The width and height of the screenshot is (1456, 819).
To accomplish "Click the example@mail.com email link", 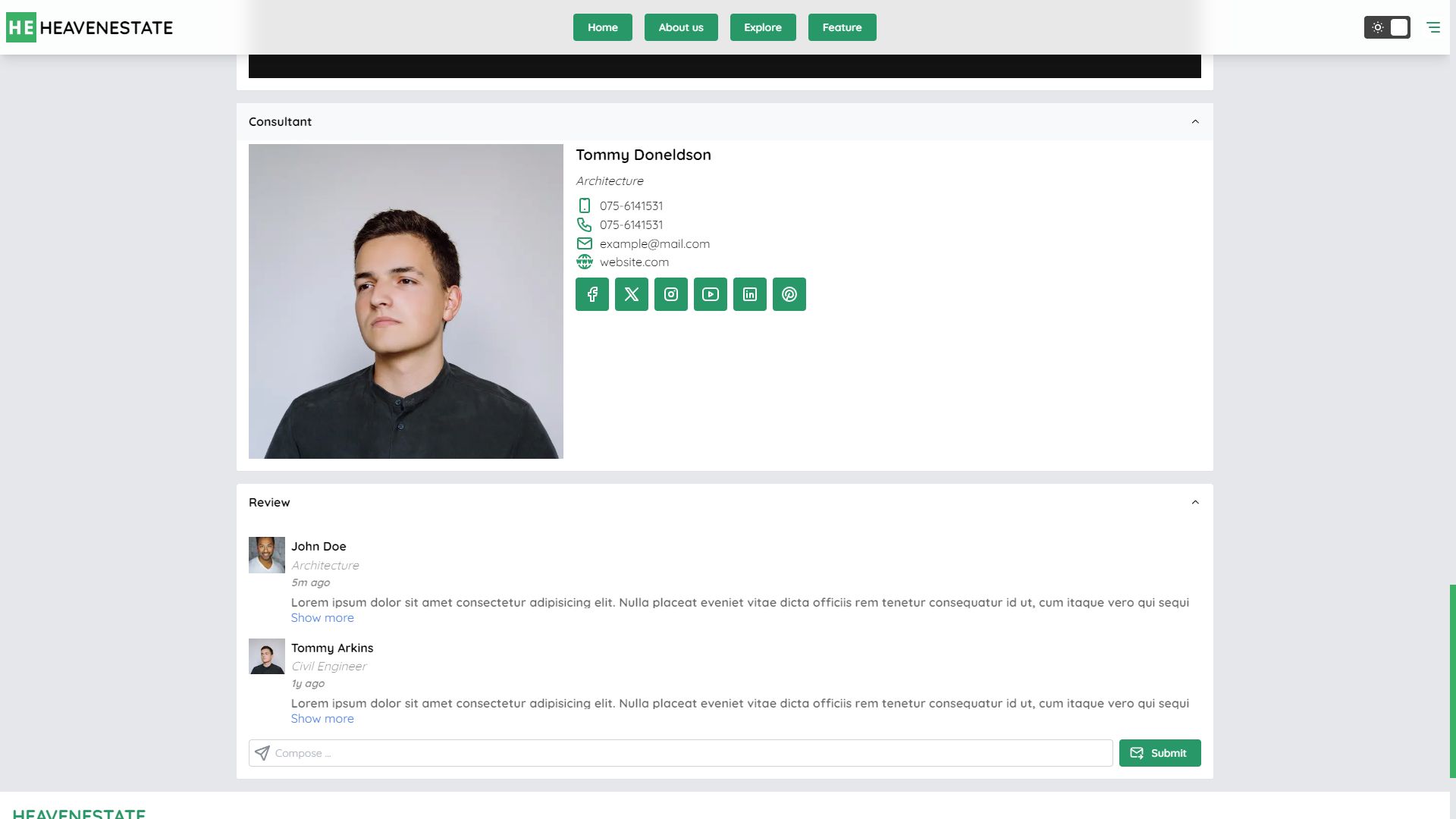I will click(x=654, y=243).
